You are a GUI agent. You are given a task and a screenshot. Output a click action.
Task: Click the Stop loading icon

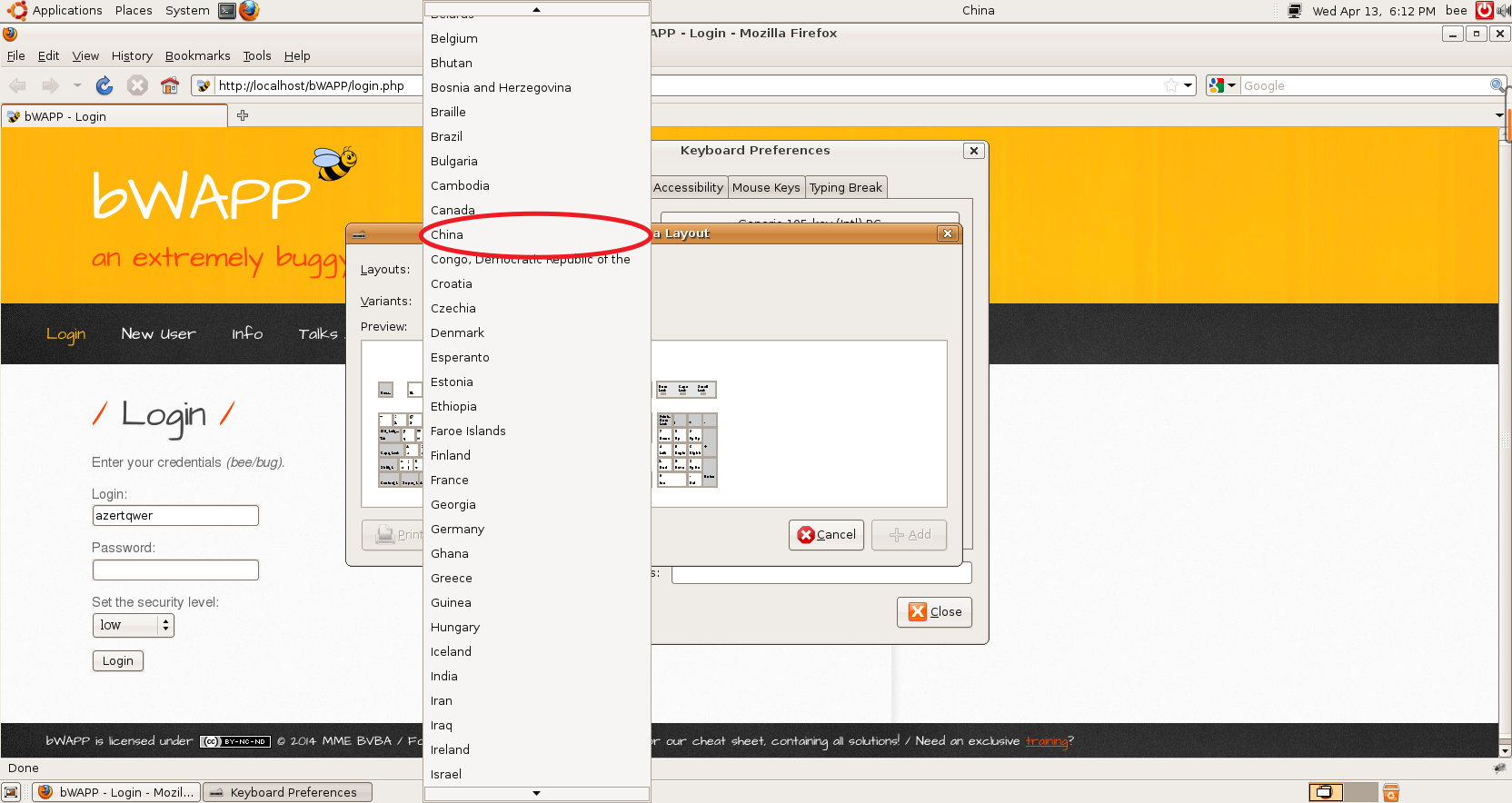coord(137,85)
